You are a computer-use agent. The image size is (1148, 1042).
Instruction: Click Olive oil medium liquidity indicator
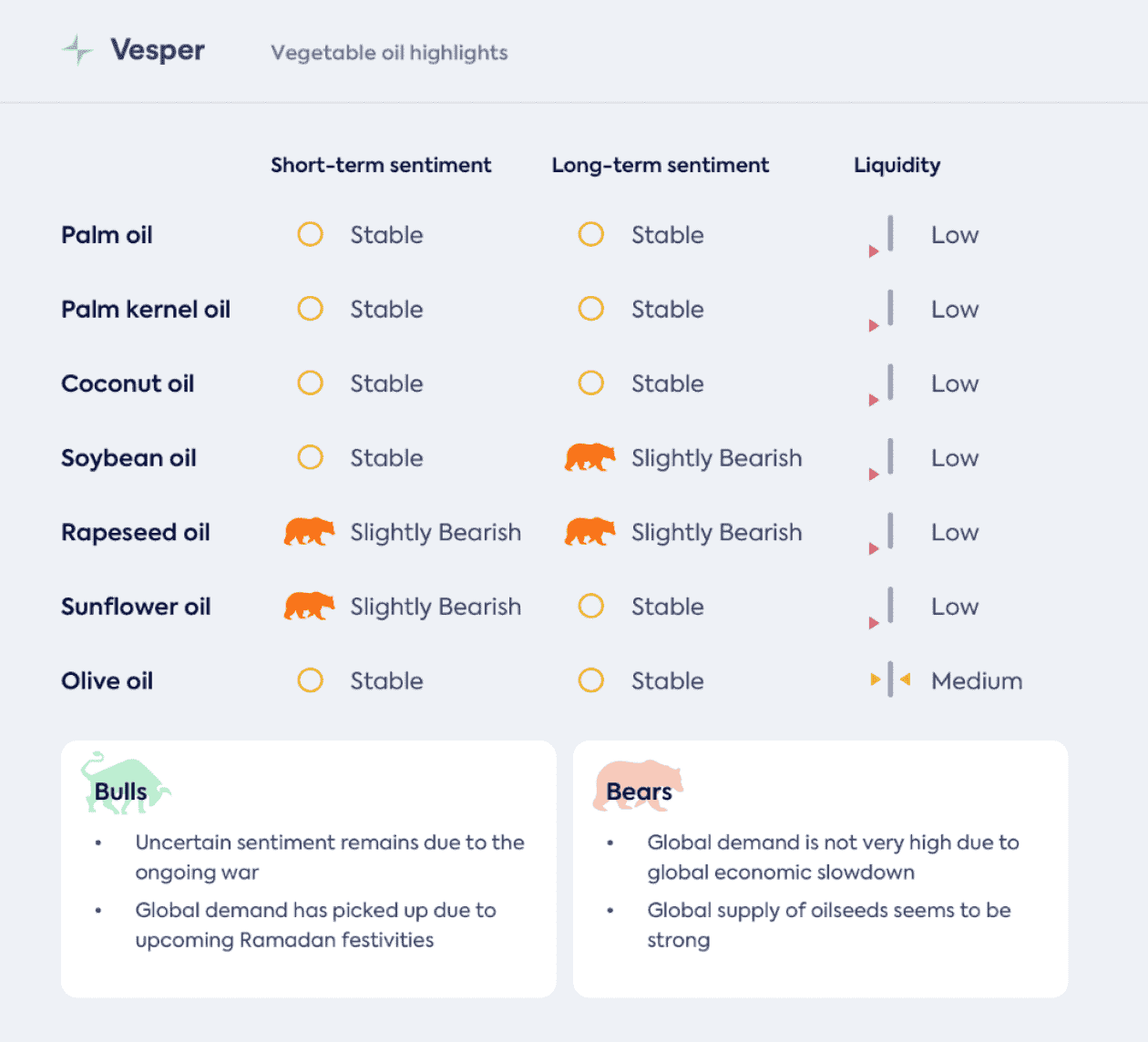890,679
